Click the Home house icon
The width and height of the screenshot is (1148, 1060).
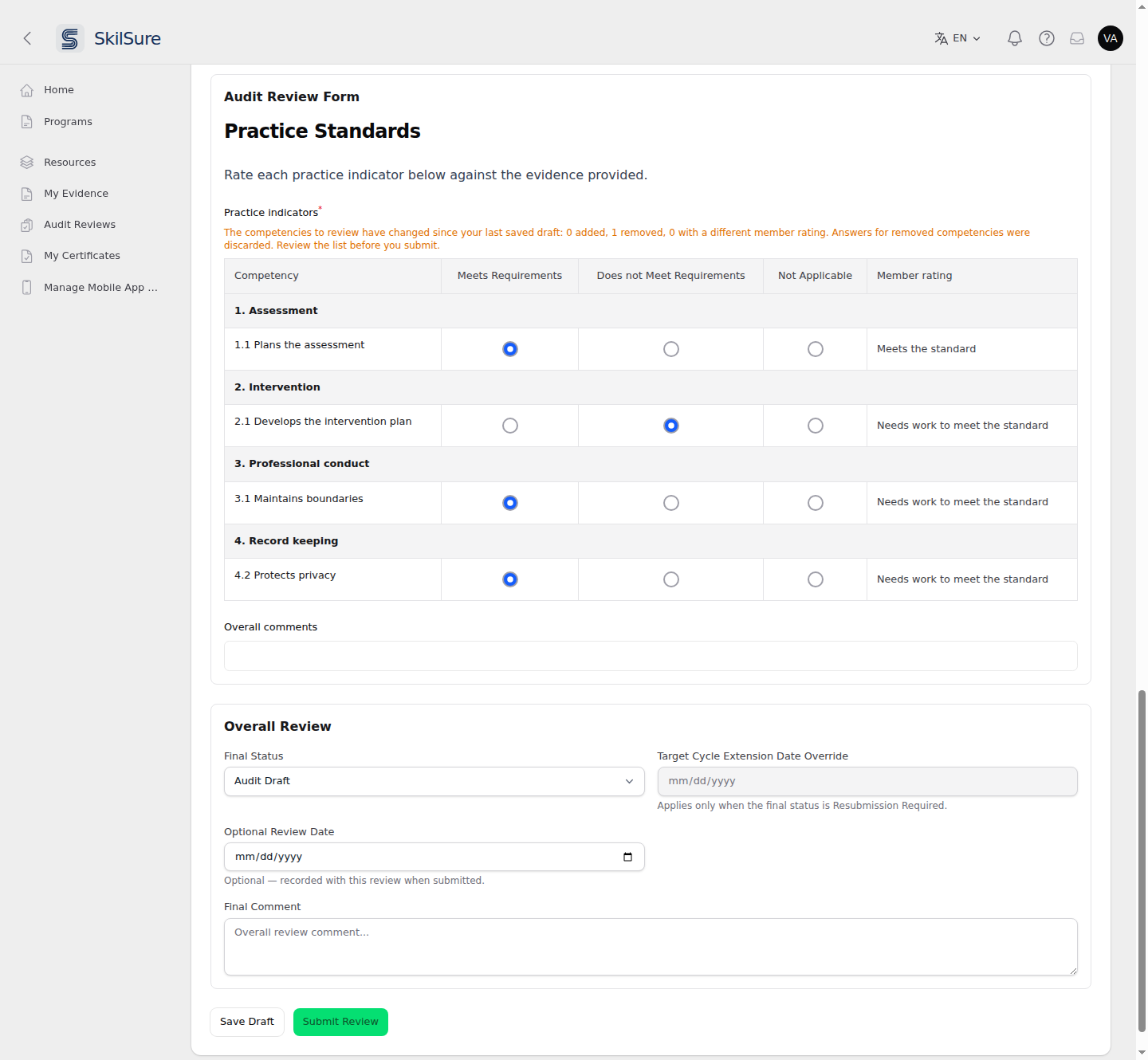click(x=27, y=90)
